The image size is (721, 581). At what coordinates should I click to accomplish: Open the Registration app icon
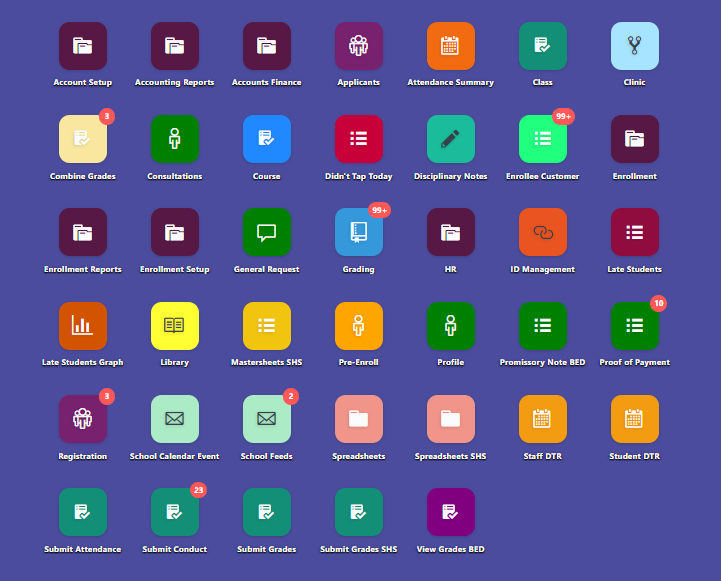pos(83,419)
